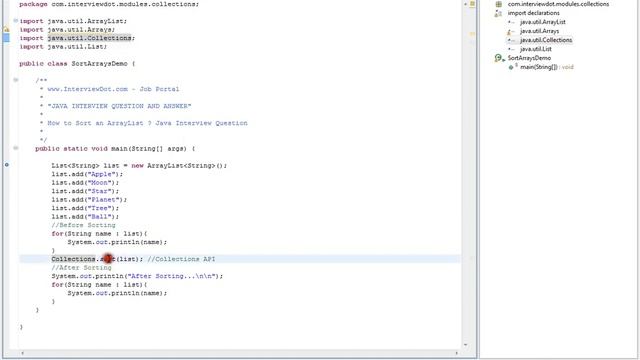Screen dimensions: 640x360
Task: Click the 'new ArrayList<String>()' declaration line
Action: [x=139, y=165]
